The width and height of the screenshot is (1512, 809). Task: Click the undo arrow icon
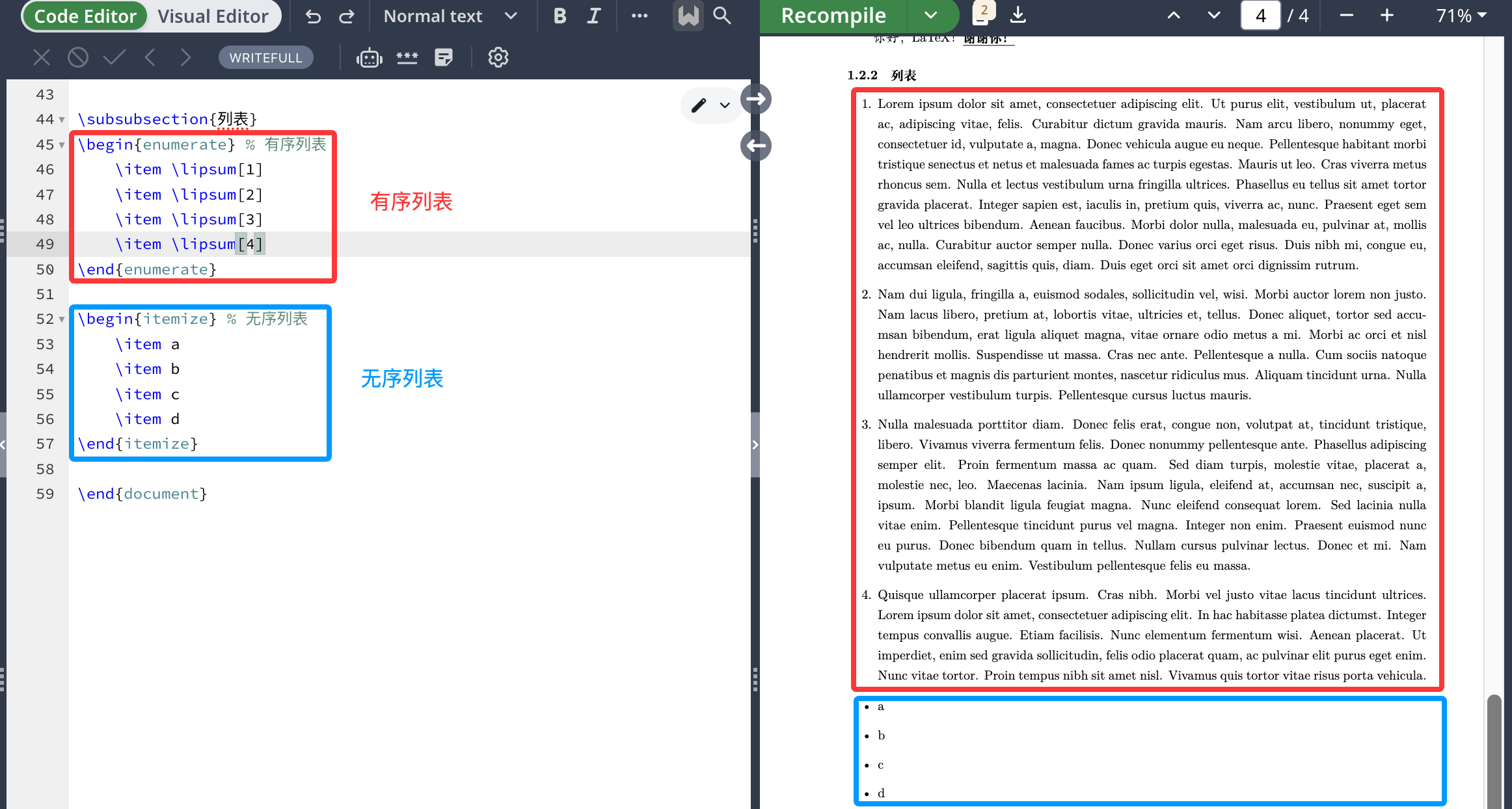[x=313, y=16]
